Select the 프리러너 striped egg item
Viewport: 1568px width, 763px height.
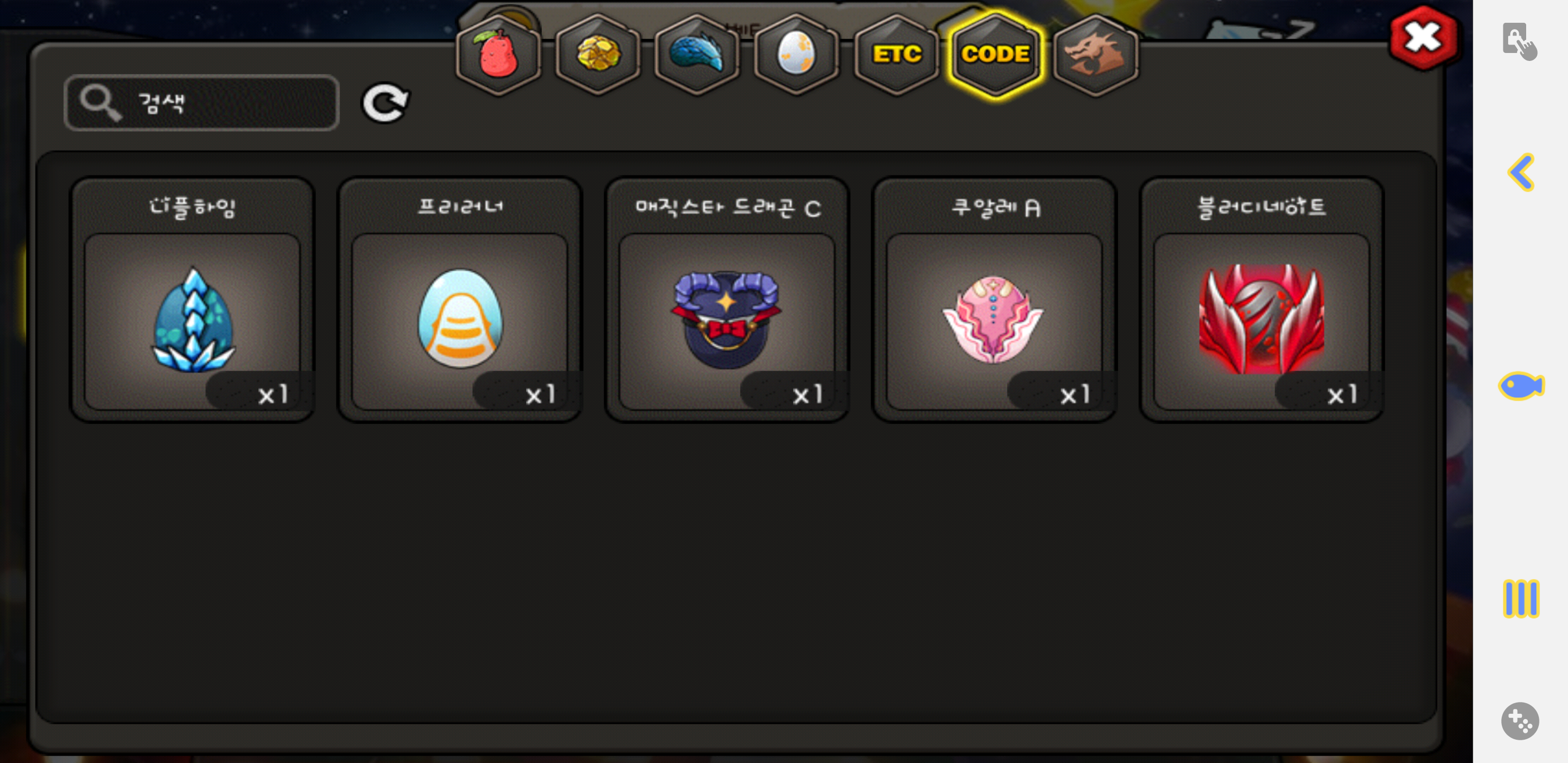coord(460,299)
